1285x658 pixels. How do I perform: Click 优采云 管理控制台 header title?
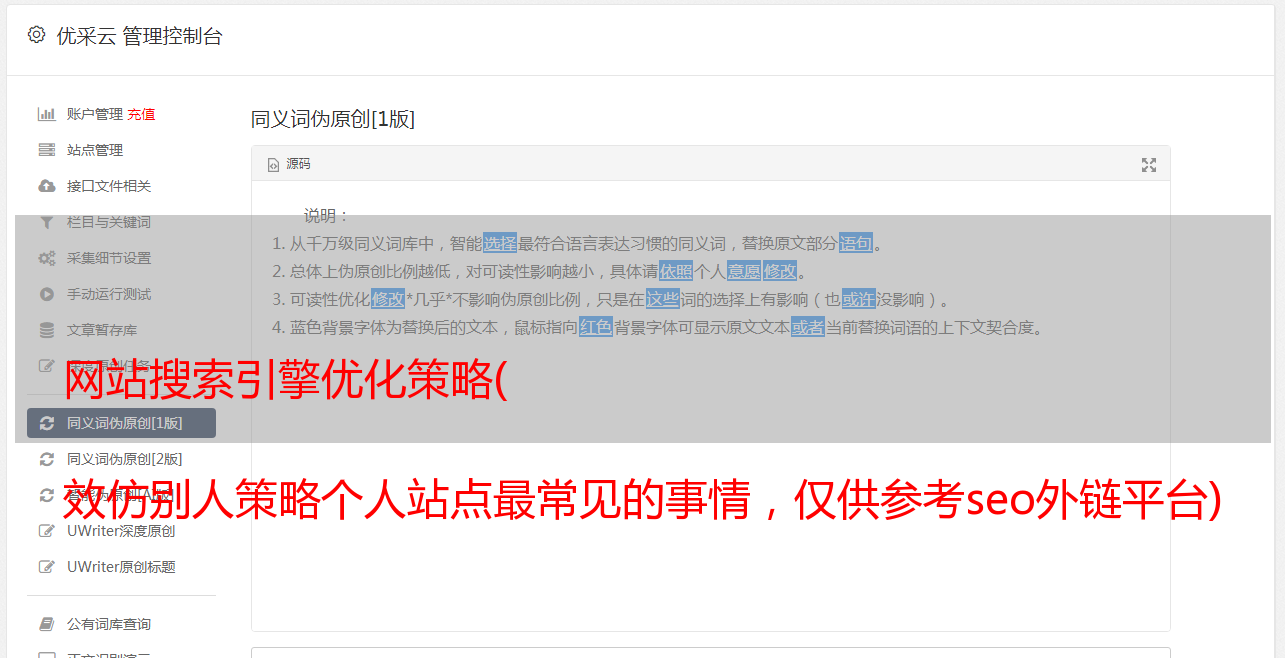[139, 36]
